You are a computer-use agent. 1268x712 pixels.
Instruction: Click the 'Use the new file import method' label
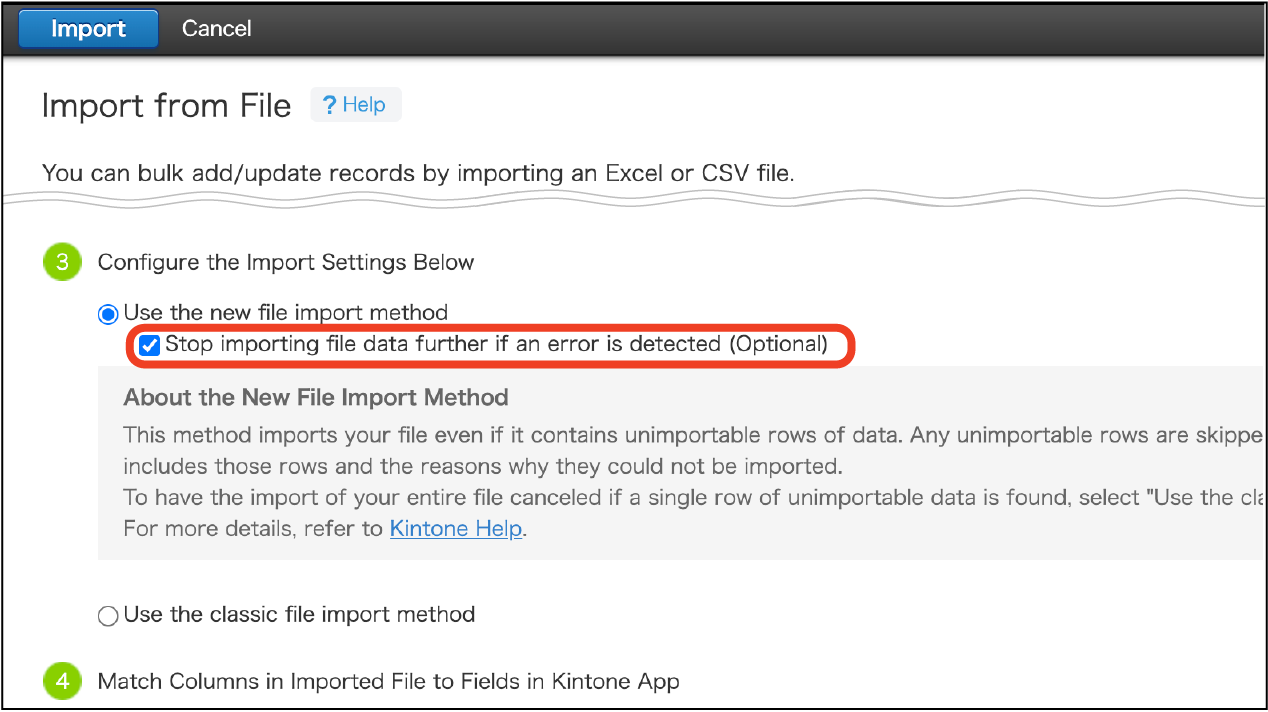(285, 313)
